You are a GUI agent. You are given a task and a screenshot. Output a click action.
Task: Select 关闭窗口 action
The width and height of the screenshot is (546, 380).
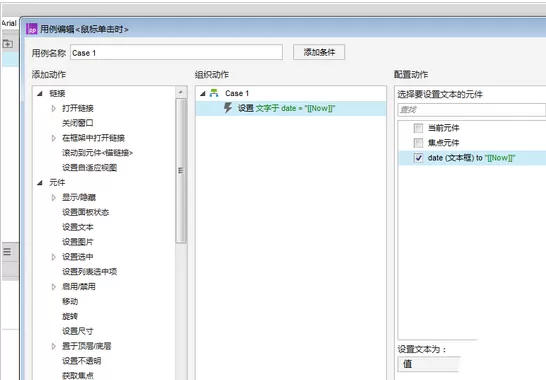[x=77, y=123]
